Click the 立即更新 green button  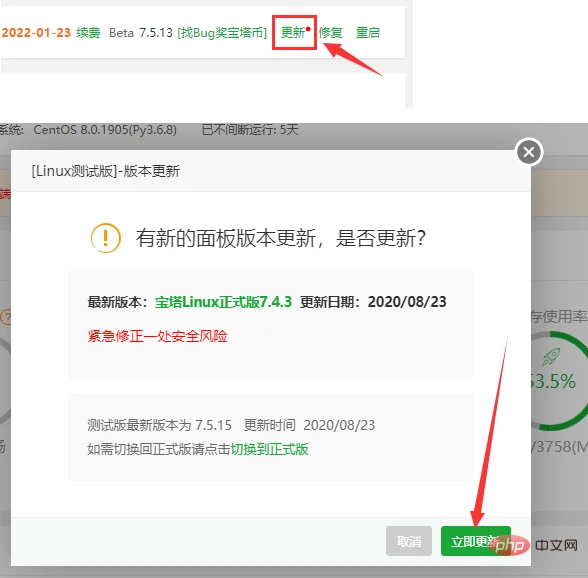(x=476, y=541)
